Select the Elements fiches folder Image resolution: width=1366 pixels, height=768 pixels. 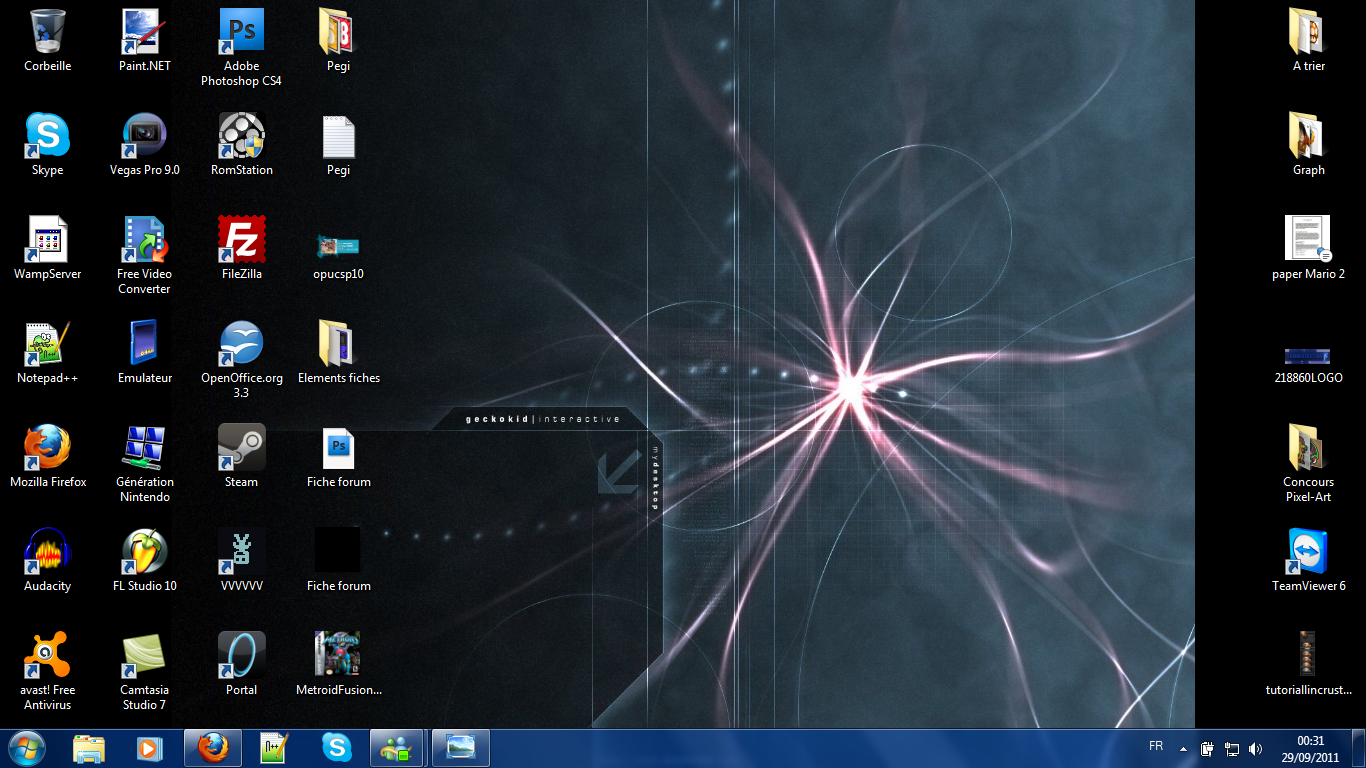pyautogui.click(x=338, y=344)
